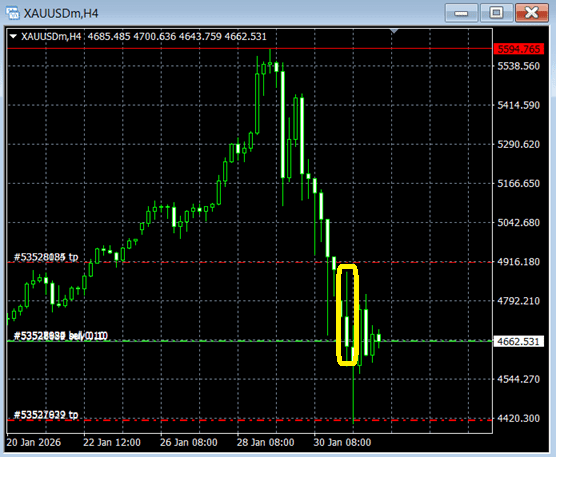Image resolution: width=587 pixels, height=483 pixels.
Task: Expand the triangle beside XAUUSDm,H4 header
Action: [13, 36]
